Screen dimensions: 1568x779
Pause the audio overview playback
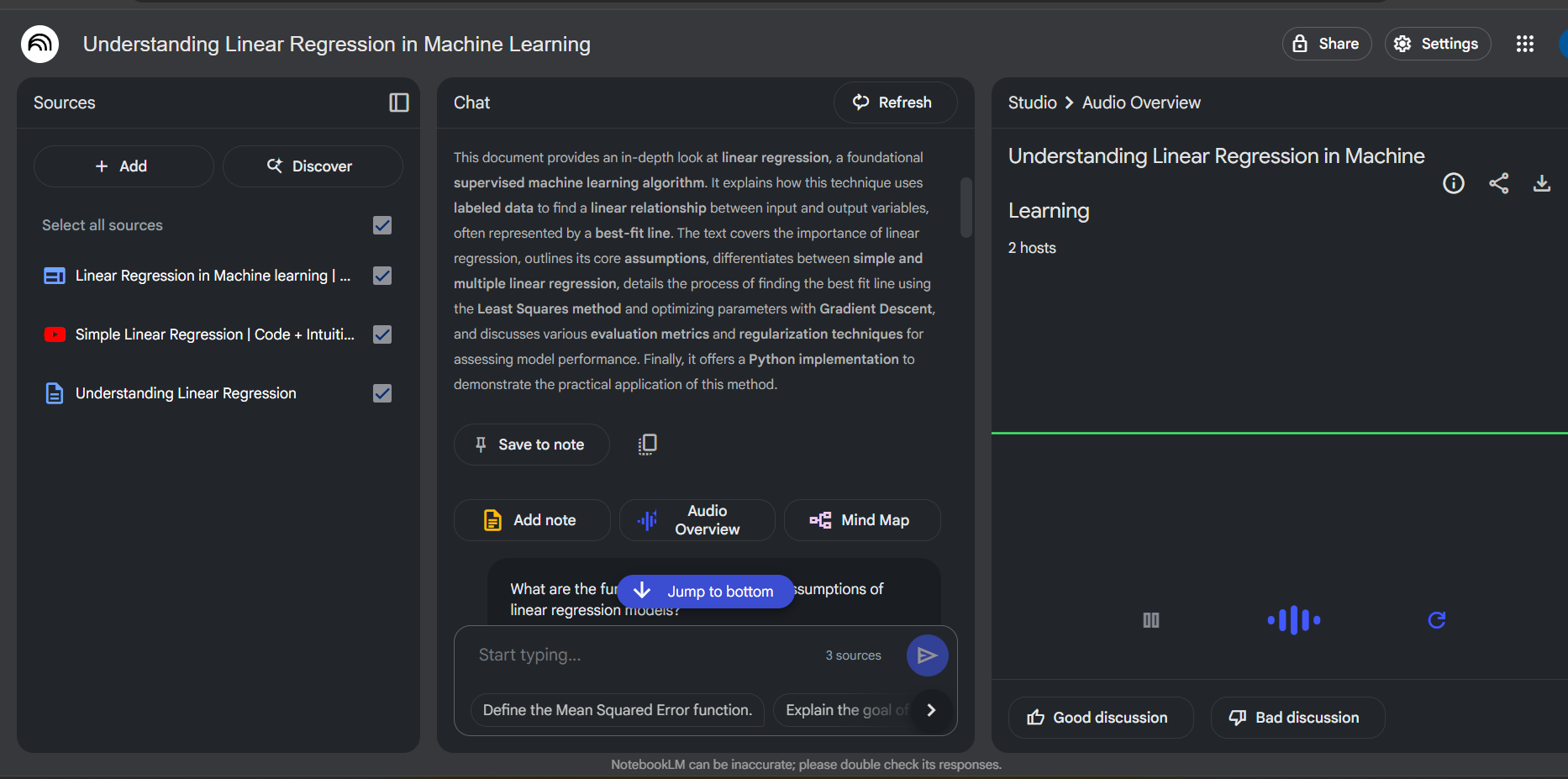point(1150,620)
